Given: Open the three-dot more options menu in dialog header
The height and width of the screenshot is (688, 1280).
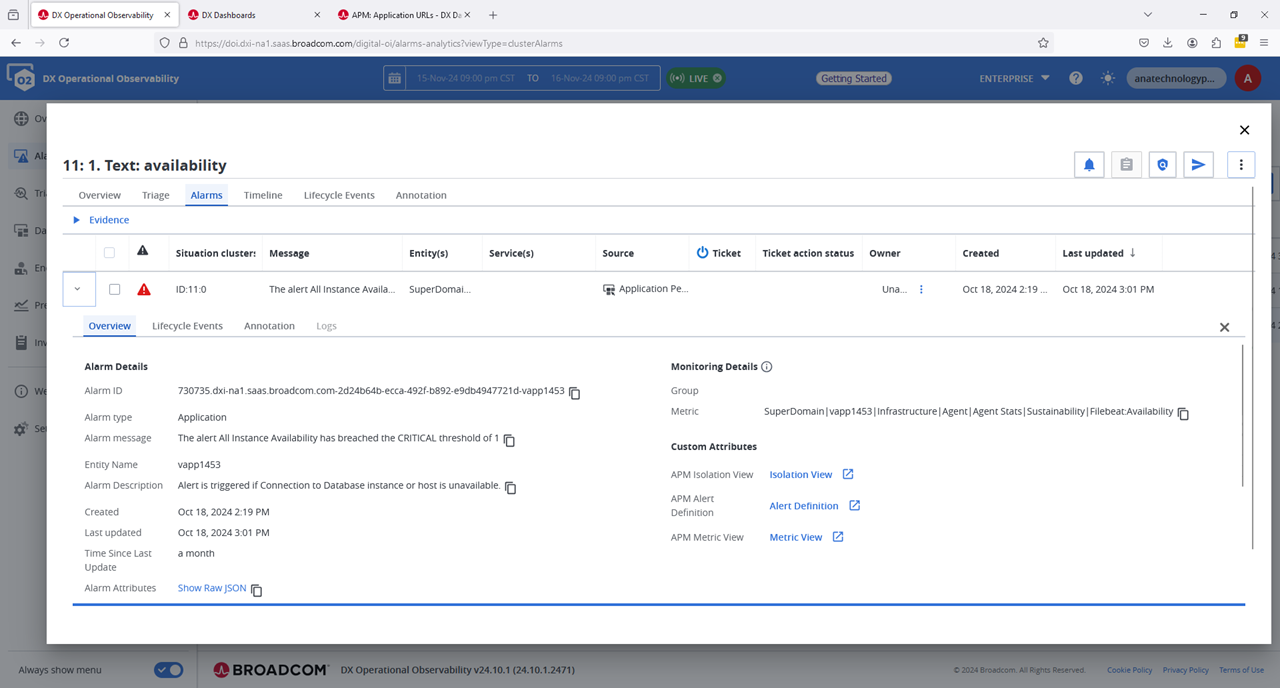Looking at the screenshot, I should tap(1241, 165).
